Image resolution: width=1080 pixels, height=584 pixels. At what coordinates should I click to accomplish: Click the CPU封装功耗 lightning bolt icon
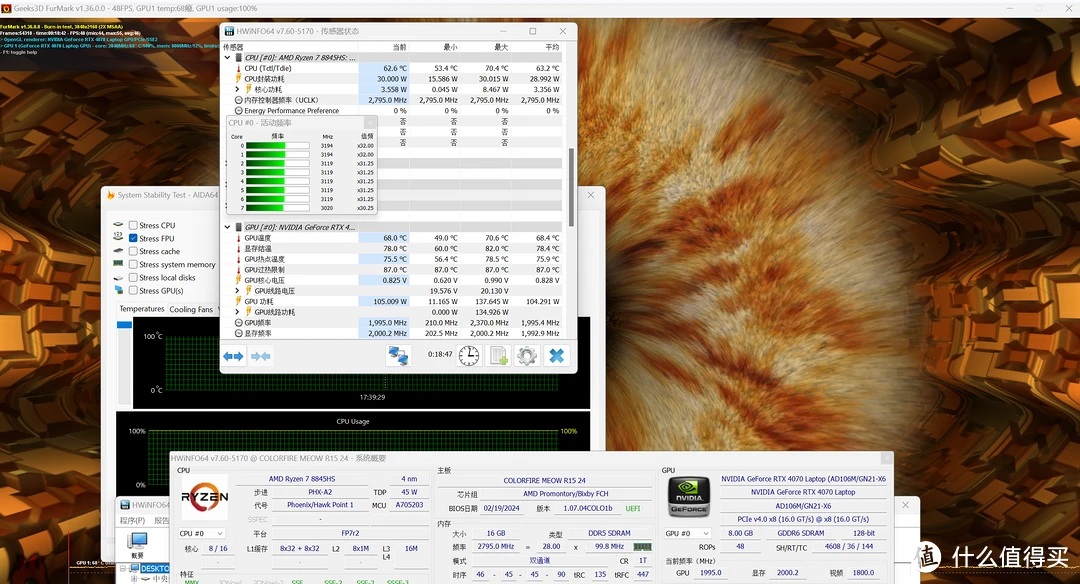tap(238, 79)
